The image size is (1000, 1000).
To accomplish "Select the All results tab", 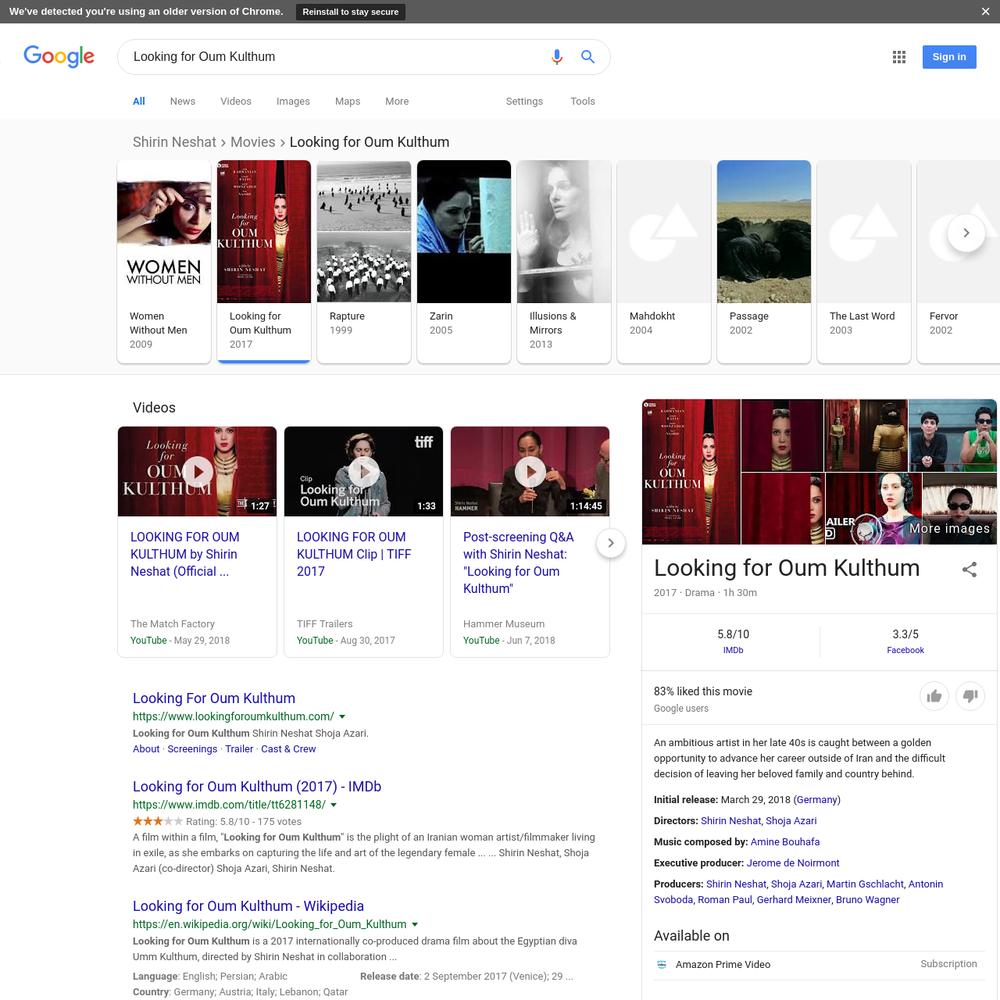I will tap(138, 101).
